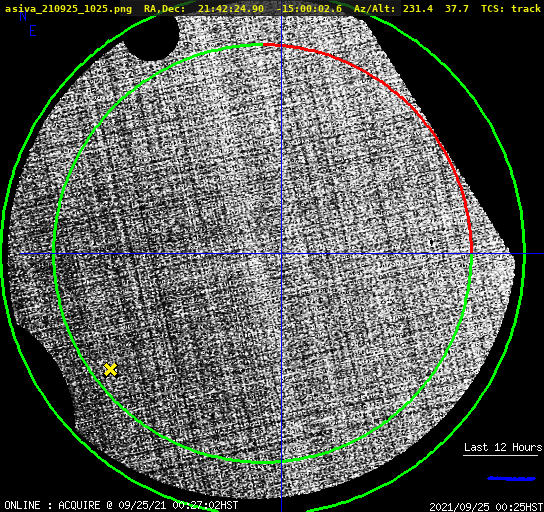Image resolution: width=544 pixels, height=512 pixels.
Task: Click the ONLINE : ACQUIRE status line
Action: 121,505
